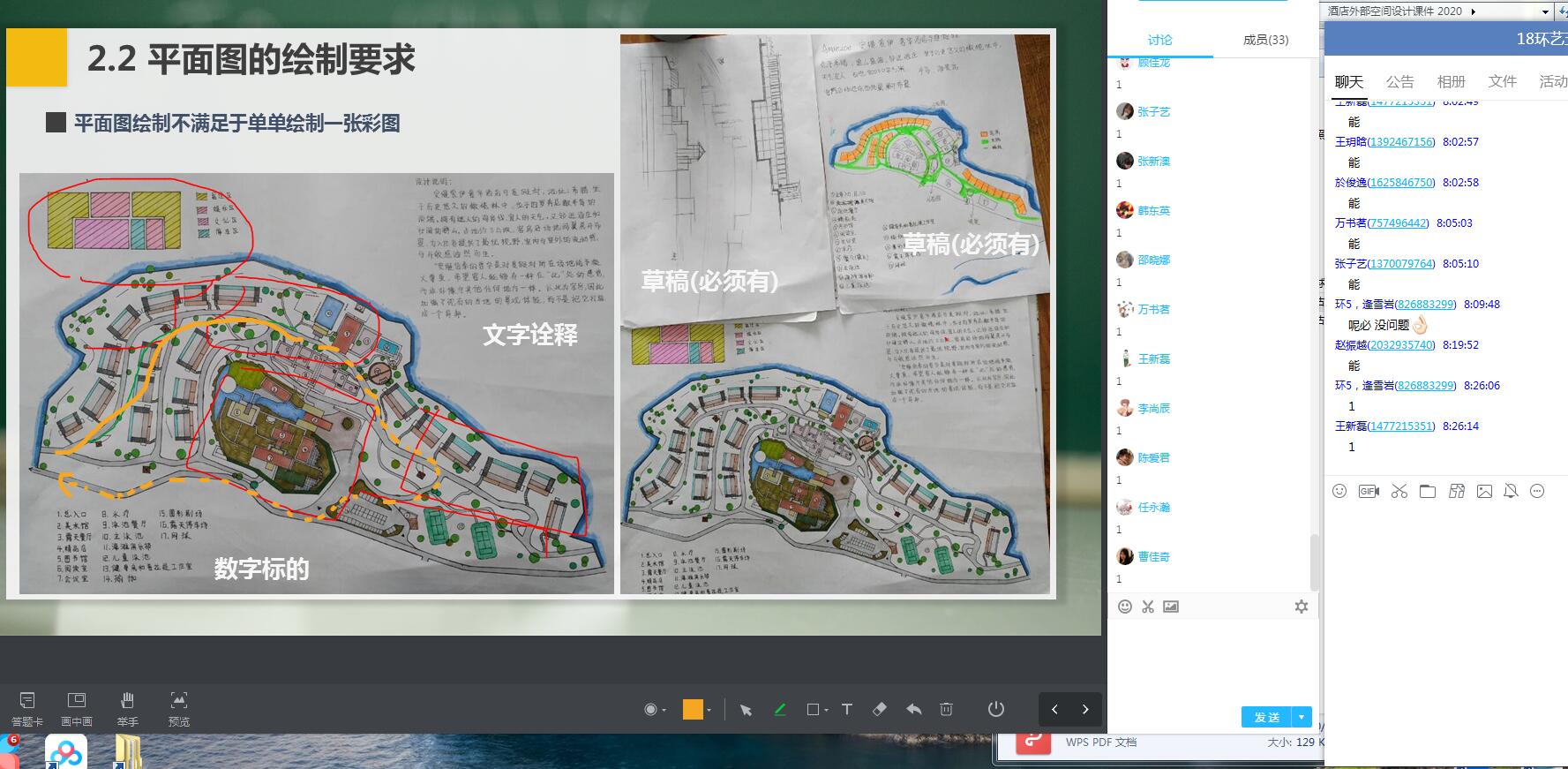1568x769 pixels.
Task: Select member 张新澳 in the discussion list
Action: [1153, 162]
